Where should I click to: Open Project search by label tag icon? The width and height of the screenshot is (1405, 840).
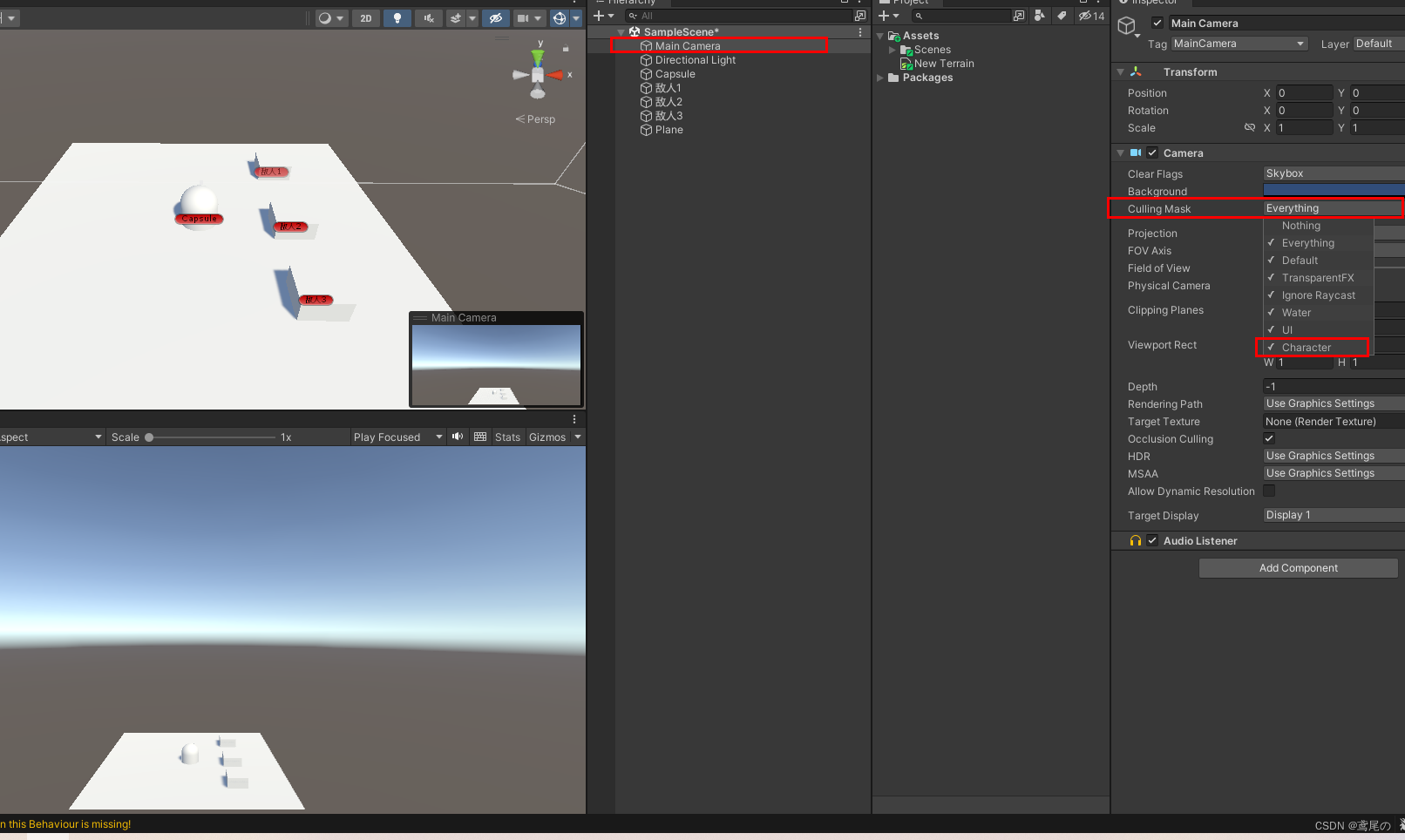(1062, 16)
